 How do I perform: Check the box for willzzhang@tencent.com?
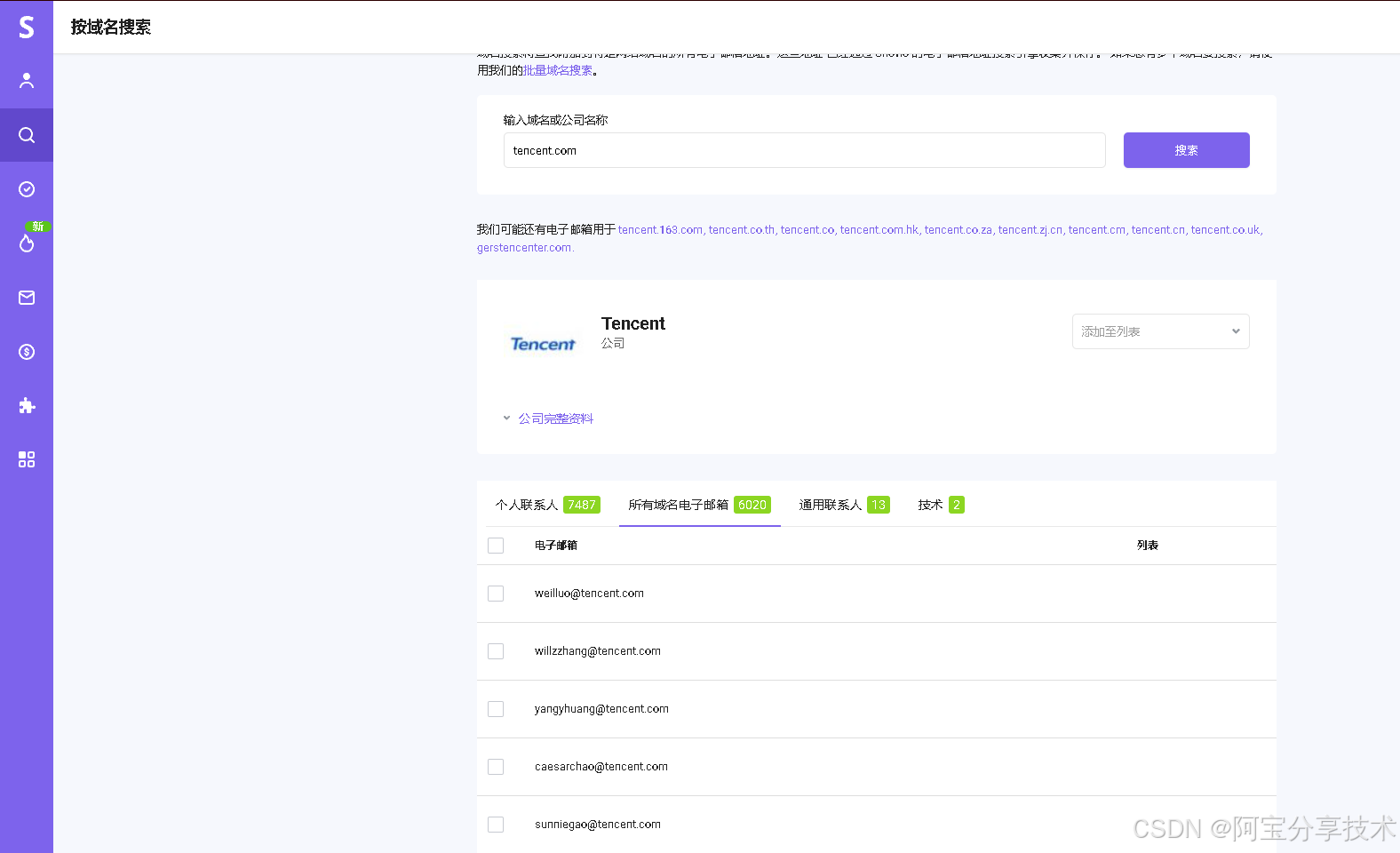pos(496,651)
